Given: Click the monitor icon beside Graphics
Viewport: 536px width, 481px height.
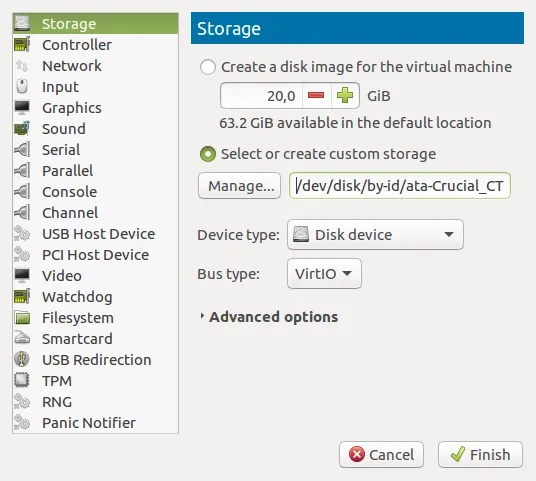Looking at the screenshot, I should [x=22, y=107].
